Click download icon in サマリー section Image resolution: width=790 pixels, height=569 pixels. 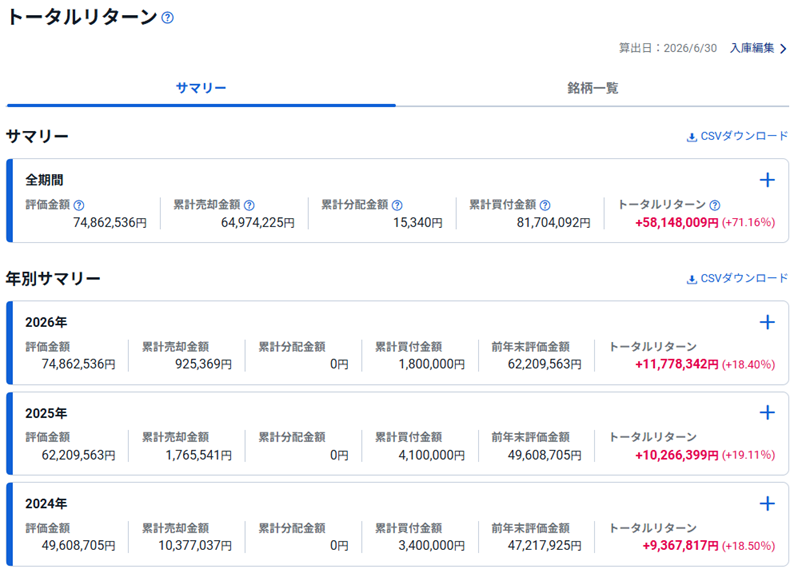(x=692, y=137)
